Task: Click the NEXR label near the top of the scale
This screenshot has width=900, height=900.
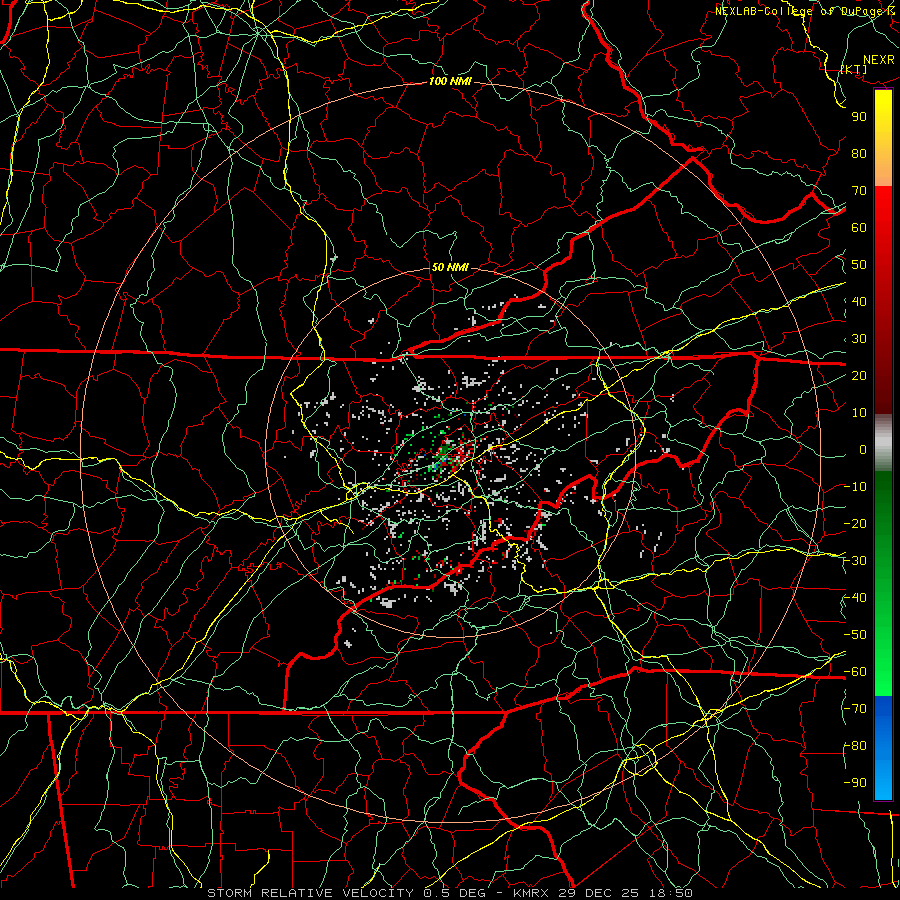Action: pos(879,60)
